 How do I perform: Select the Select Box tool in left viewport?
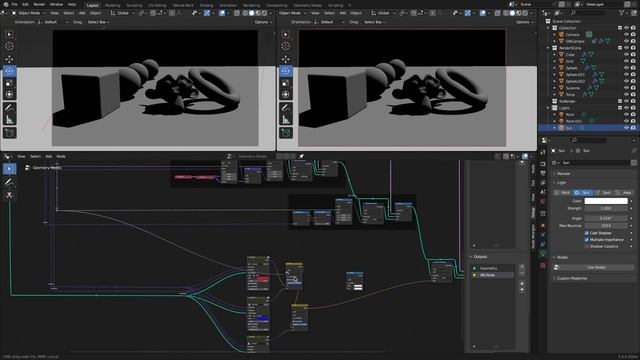[9, 35]
